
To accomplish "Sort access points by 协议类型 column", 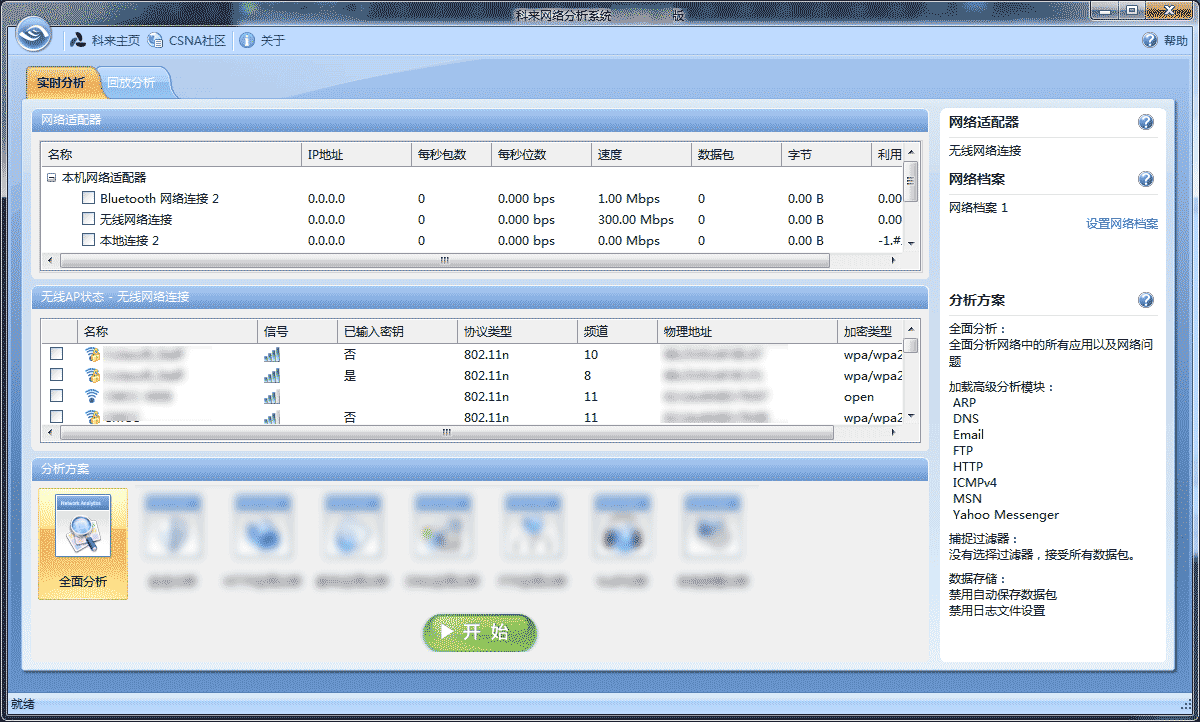I will pos(517,332).
